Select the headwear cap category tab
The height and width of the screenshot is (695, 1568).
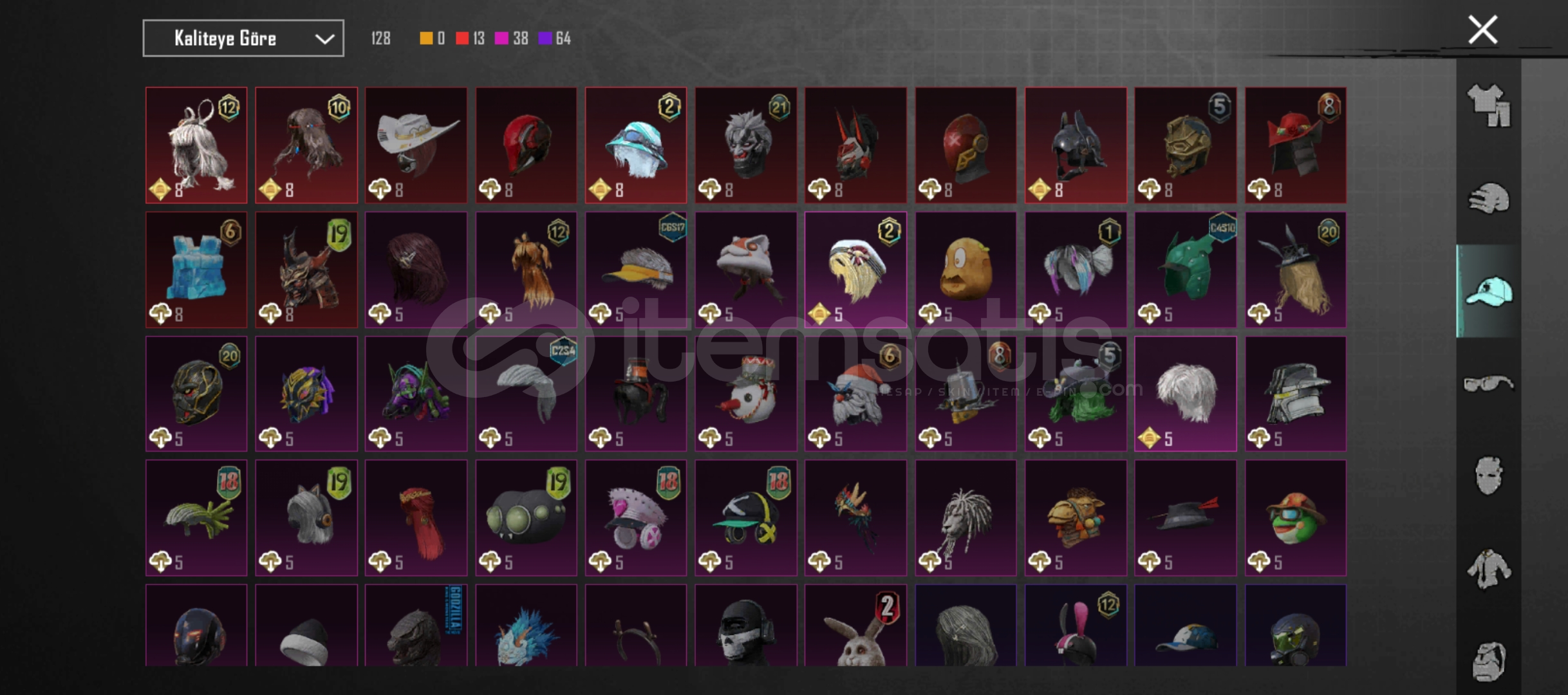tap(1489, 291)
